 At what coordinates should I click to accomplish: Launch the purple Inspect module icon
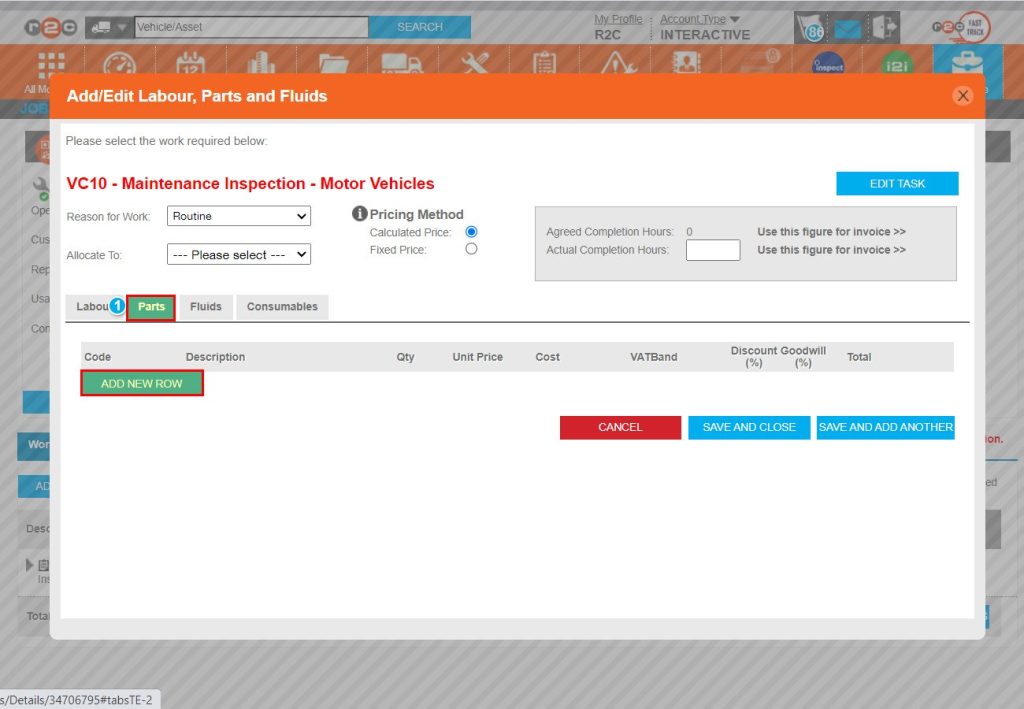click(830, 65)
